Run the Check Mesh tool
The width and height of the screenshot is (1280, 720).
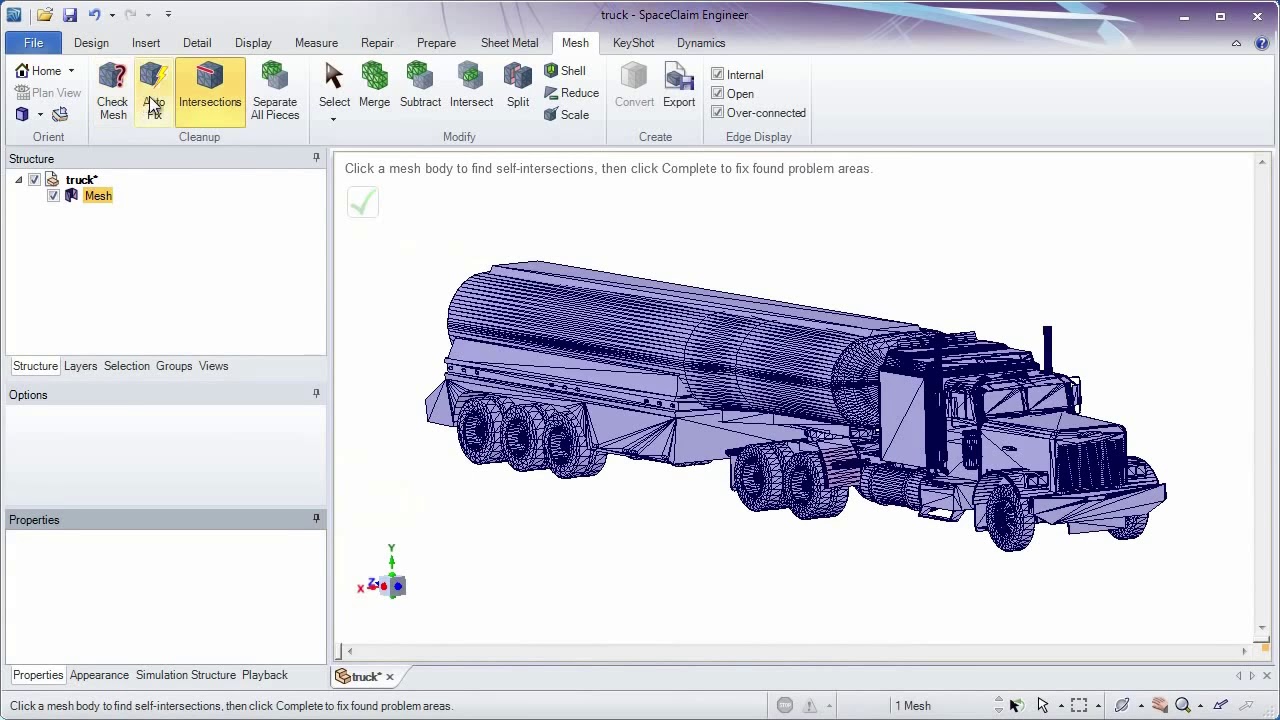[112, 91]
